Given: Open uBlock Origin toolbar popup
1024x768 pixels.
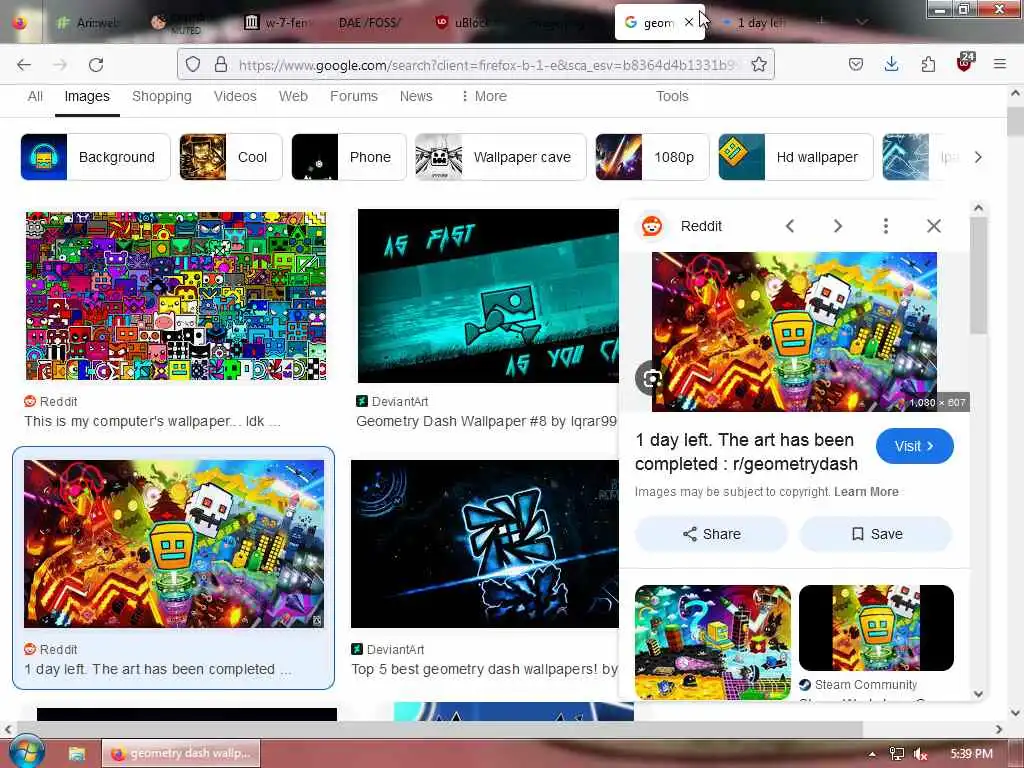Looking at the screenshot, I should point(965,63).
